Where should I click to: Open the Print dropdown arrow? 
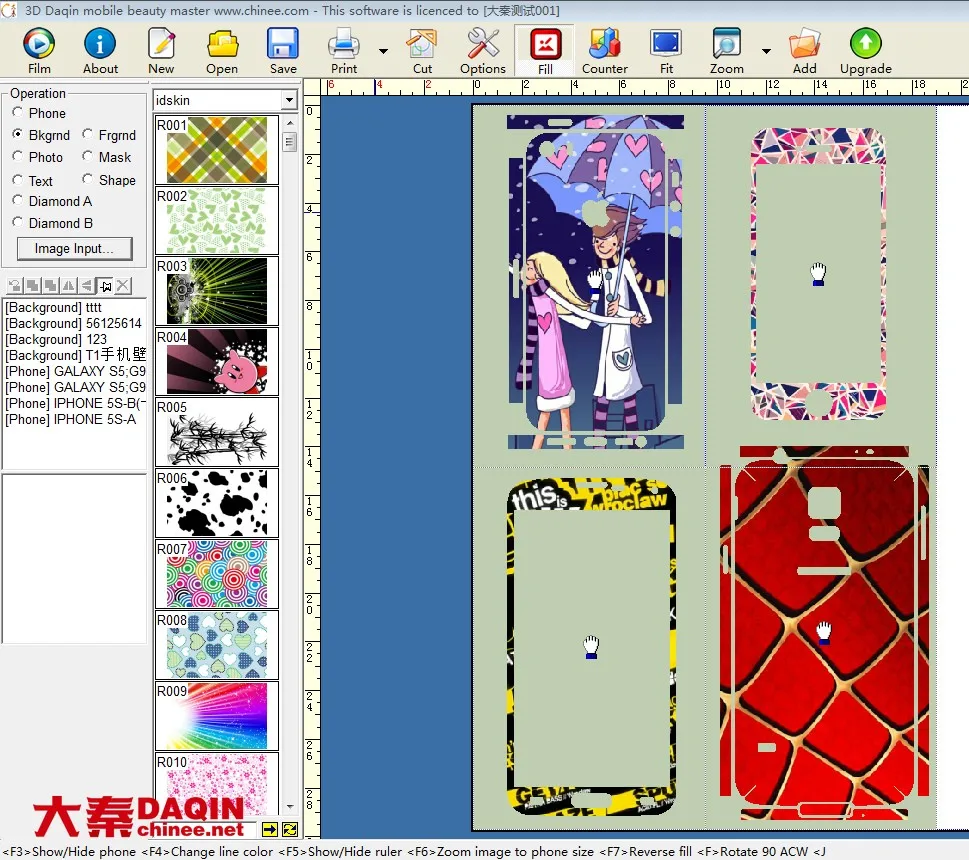tap(383, 51)
